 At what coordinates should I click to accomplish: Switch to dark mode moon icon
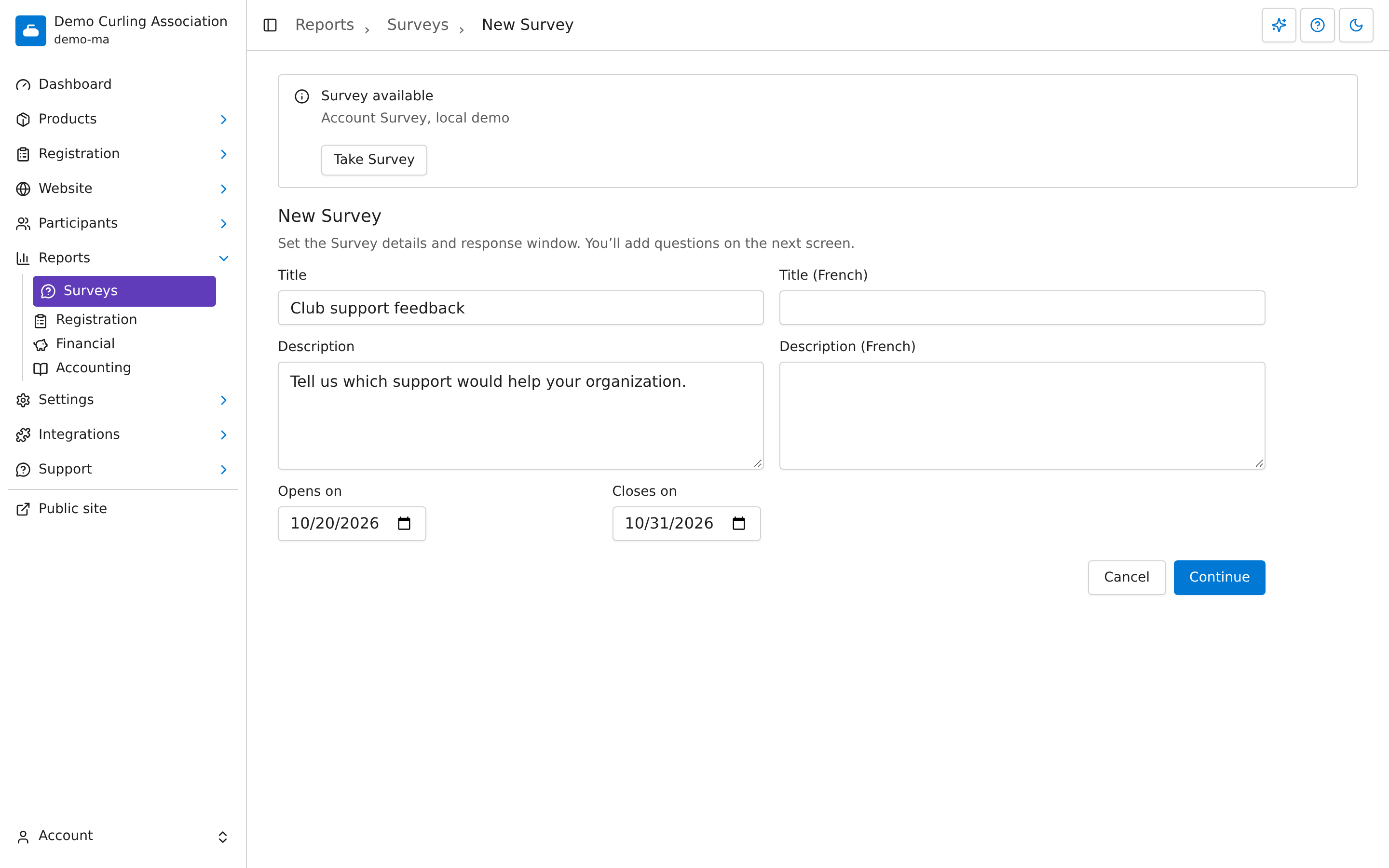[1356, 25]
